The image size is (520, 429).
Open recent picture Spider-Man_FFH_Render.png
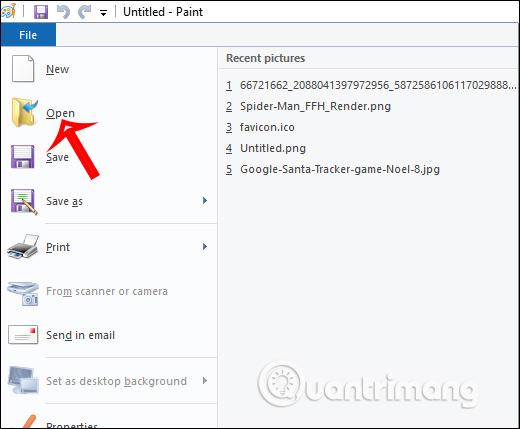click(315, 106)
